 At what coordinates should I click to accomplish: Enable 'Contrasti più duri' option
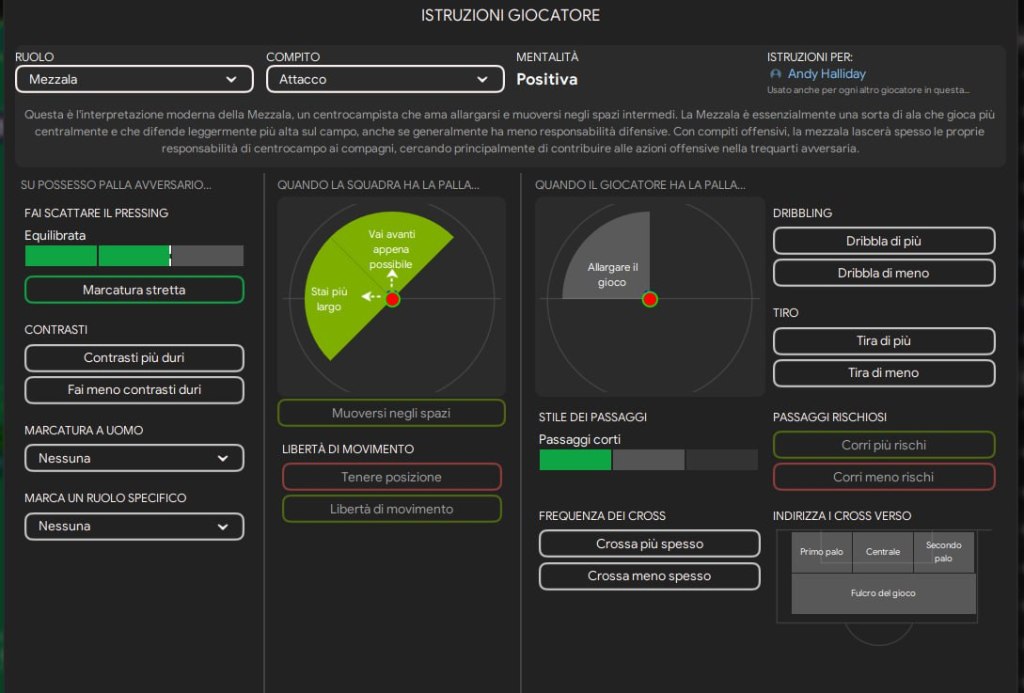[x=134, y=358]
